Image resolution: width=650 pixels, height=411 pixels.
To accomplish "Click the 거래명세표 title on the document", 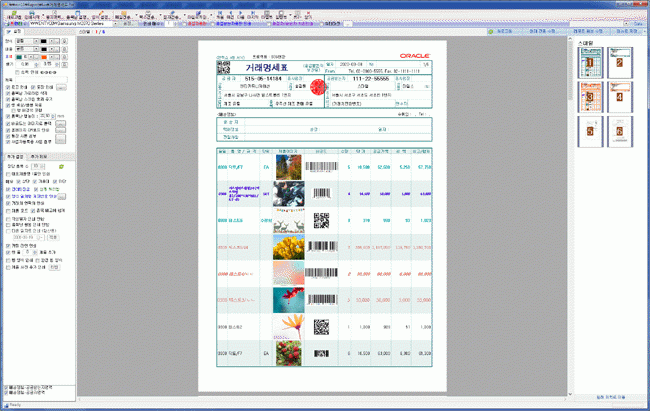I will click(267, 68).
